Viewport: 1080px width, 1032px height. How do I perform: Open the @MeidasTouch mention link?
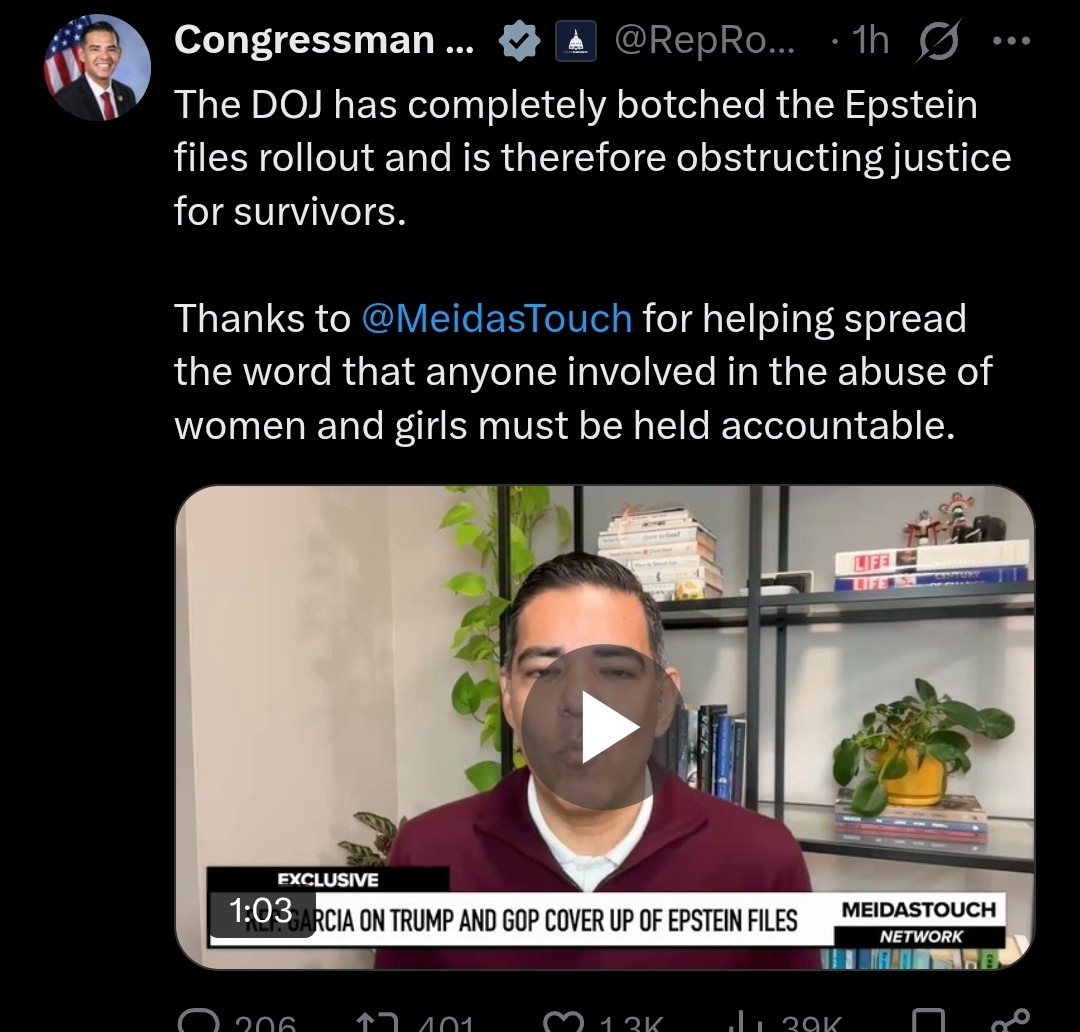click(497, 318)
